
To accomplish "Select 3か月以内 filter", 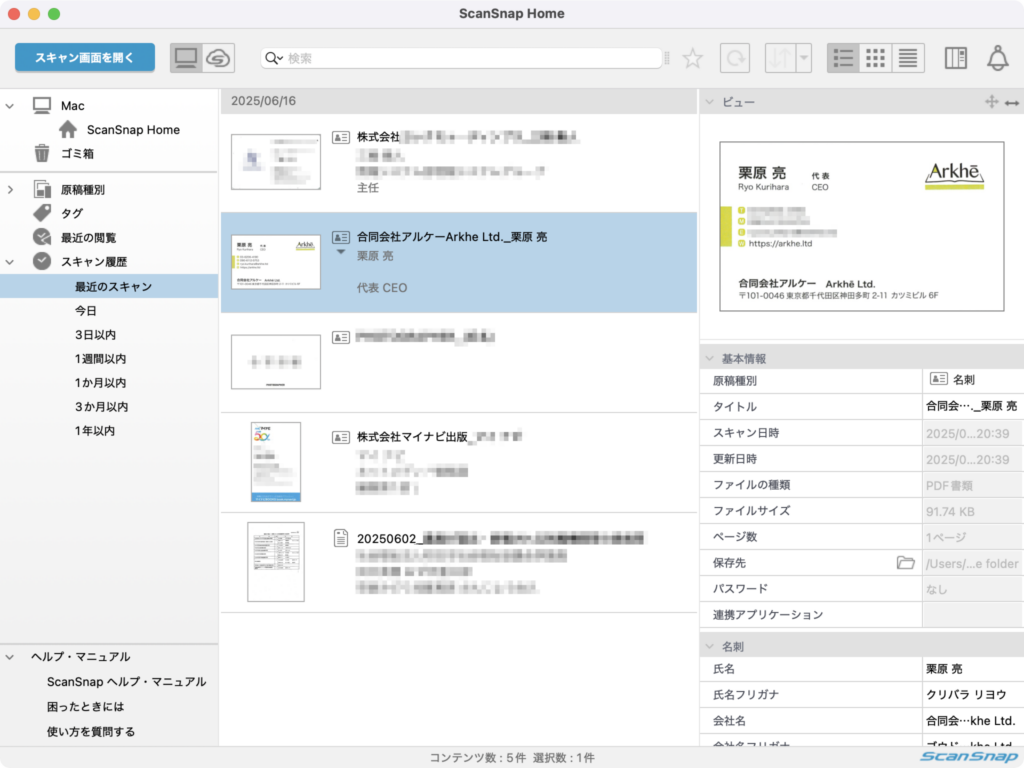I will pyautogui.click(x=101, y=407).
